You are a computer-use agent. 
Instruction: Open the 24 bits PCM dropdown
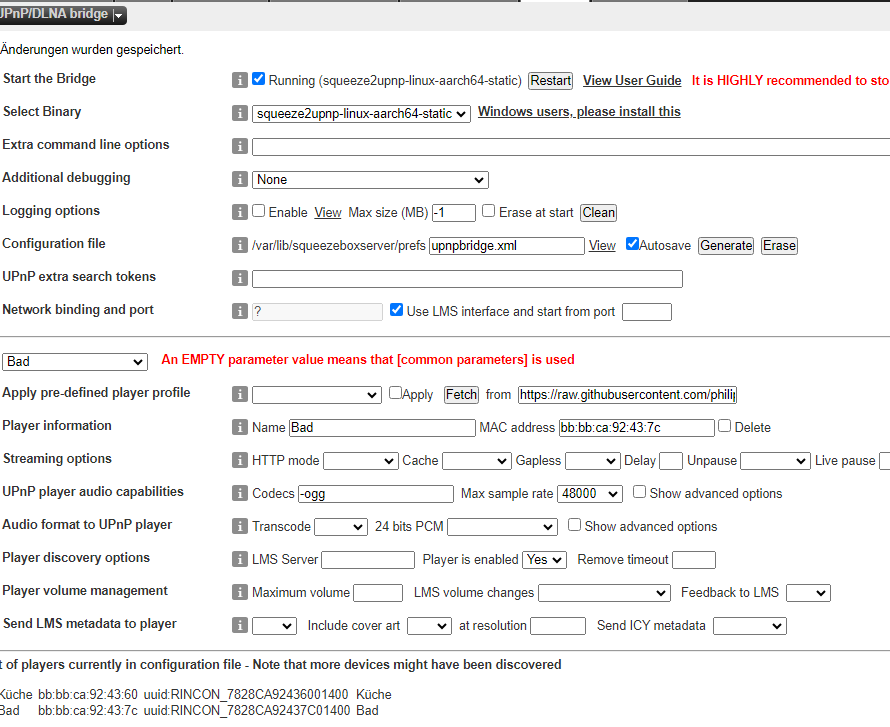502,527
